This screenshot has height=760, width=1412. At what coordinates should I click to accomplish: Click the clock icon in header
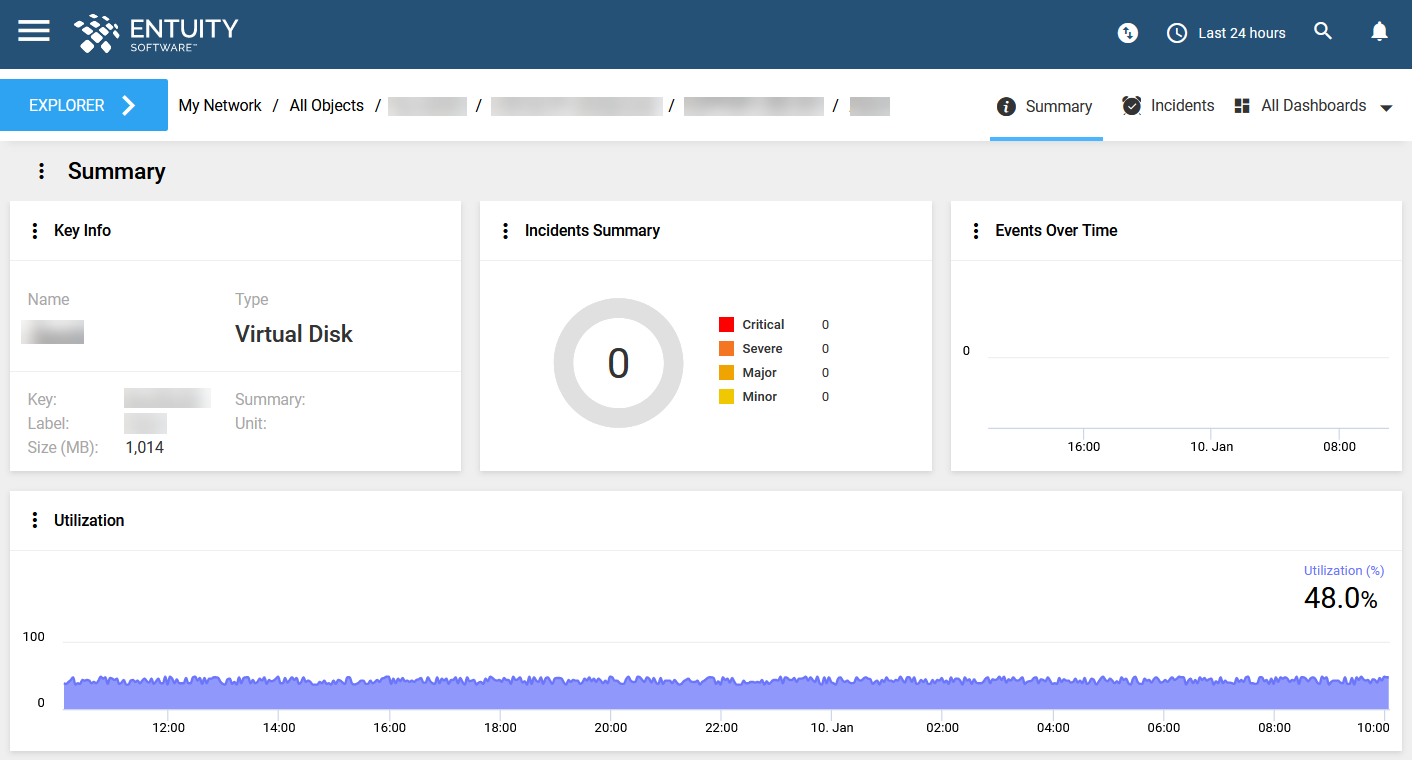point(1177,33)
